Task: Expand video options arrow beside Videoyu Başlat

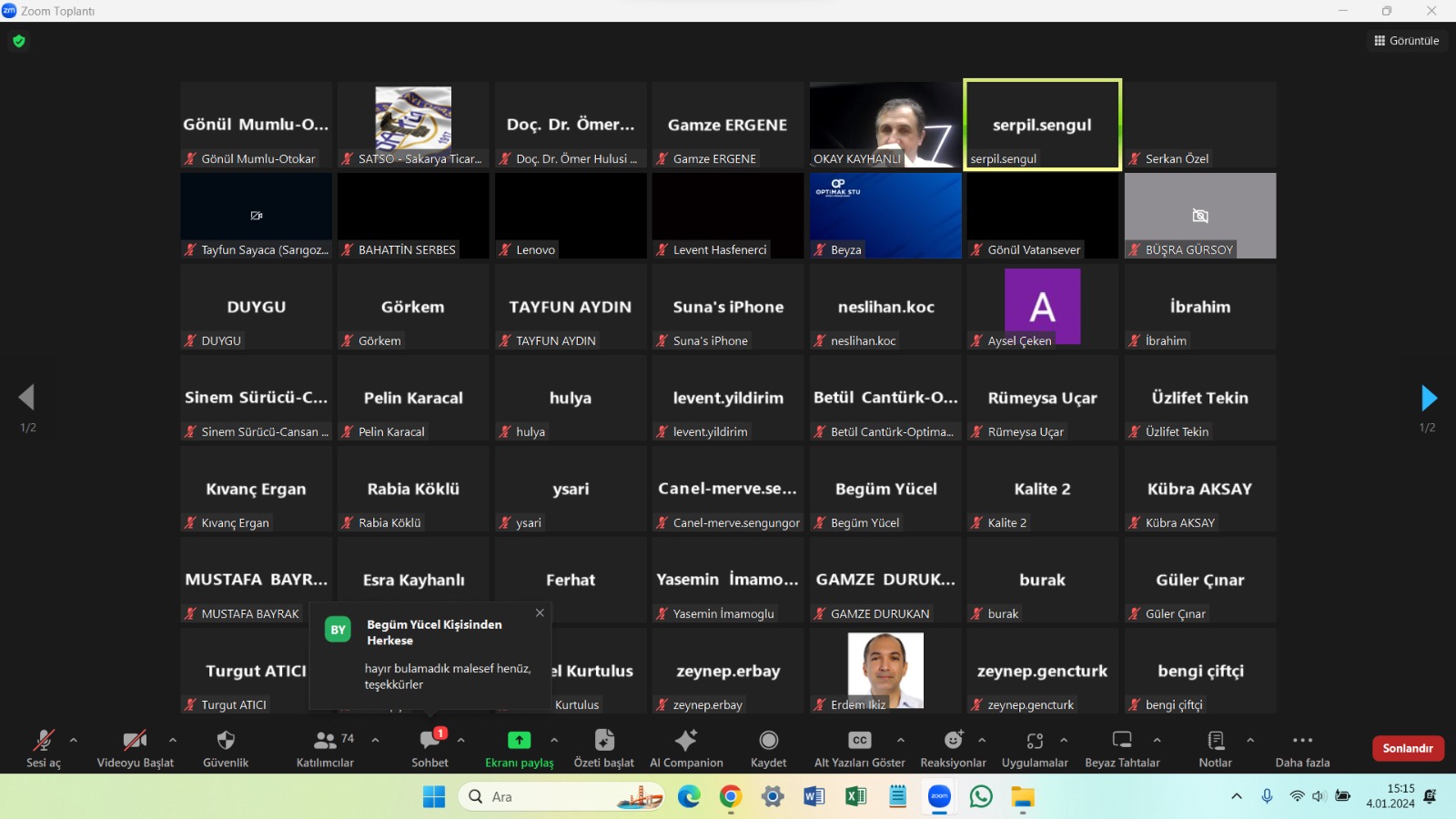Action: 173,740
